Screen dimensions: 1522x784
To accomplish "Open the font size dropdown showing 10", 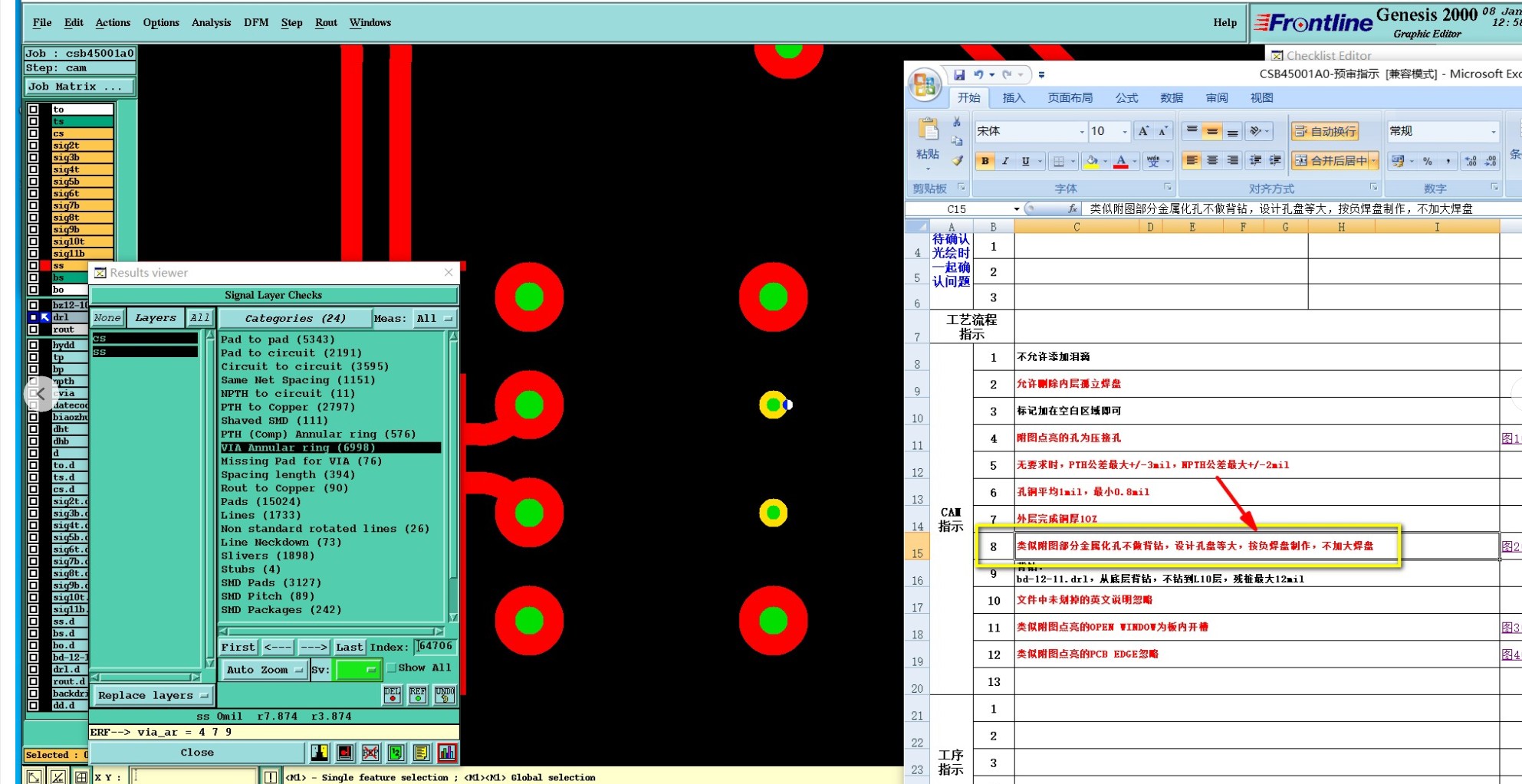I will click(x=1125, y=132).
